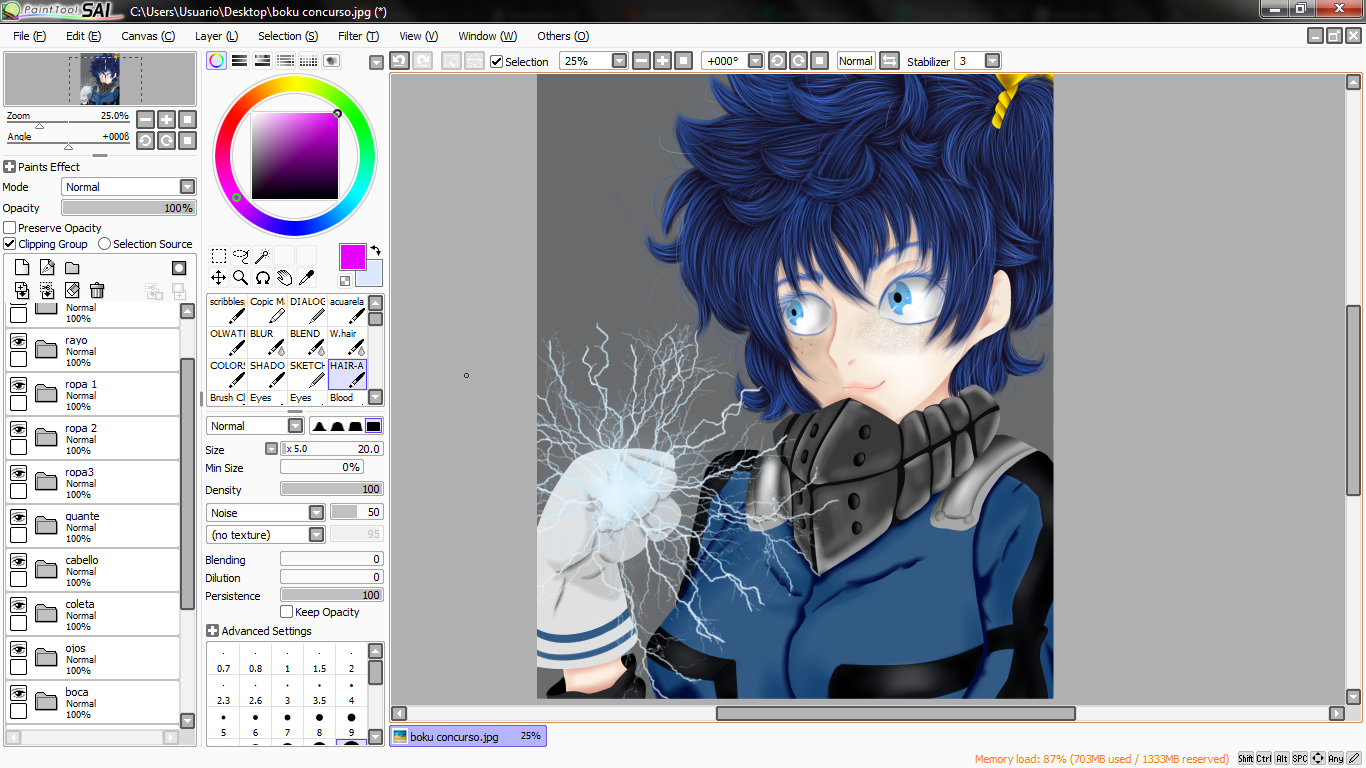
Task: Rotate the navigator view clockwise
Action: click(166, 140)
